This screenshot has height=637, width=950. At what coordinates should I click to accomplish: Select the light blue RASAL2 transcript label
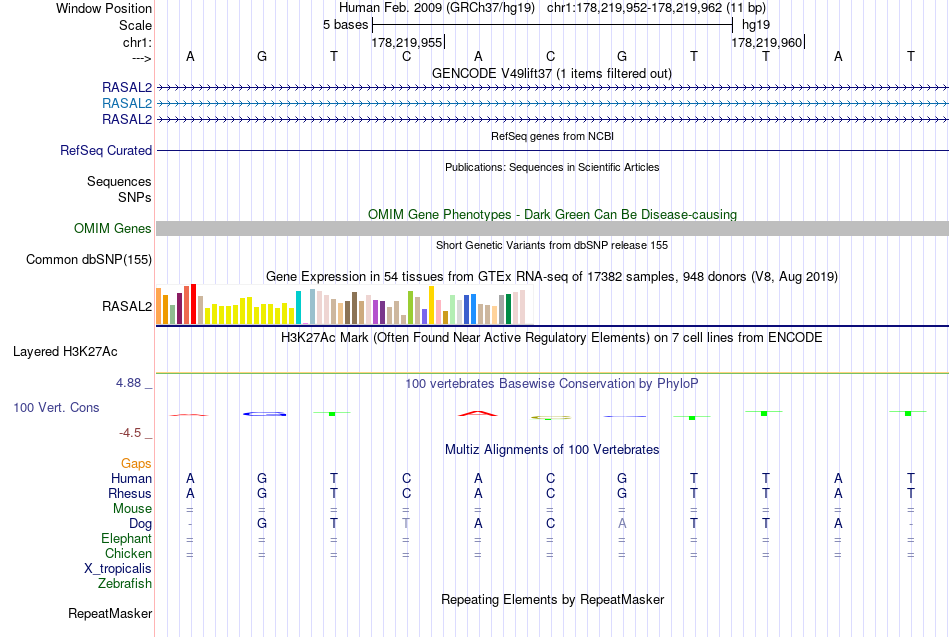point(127,104)
